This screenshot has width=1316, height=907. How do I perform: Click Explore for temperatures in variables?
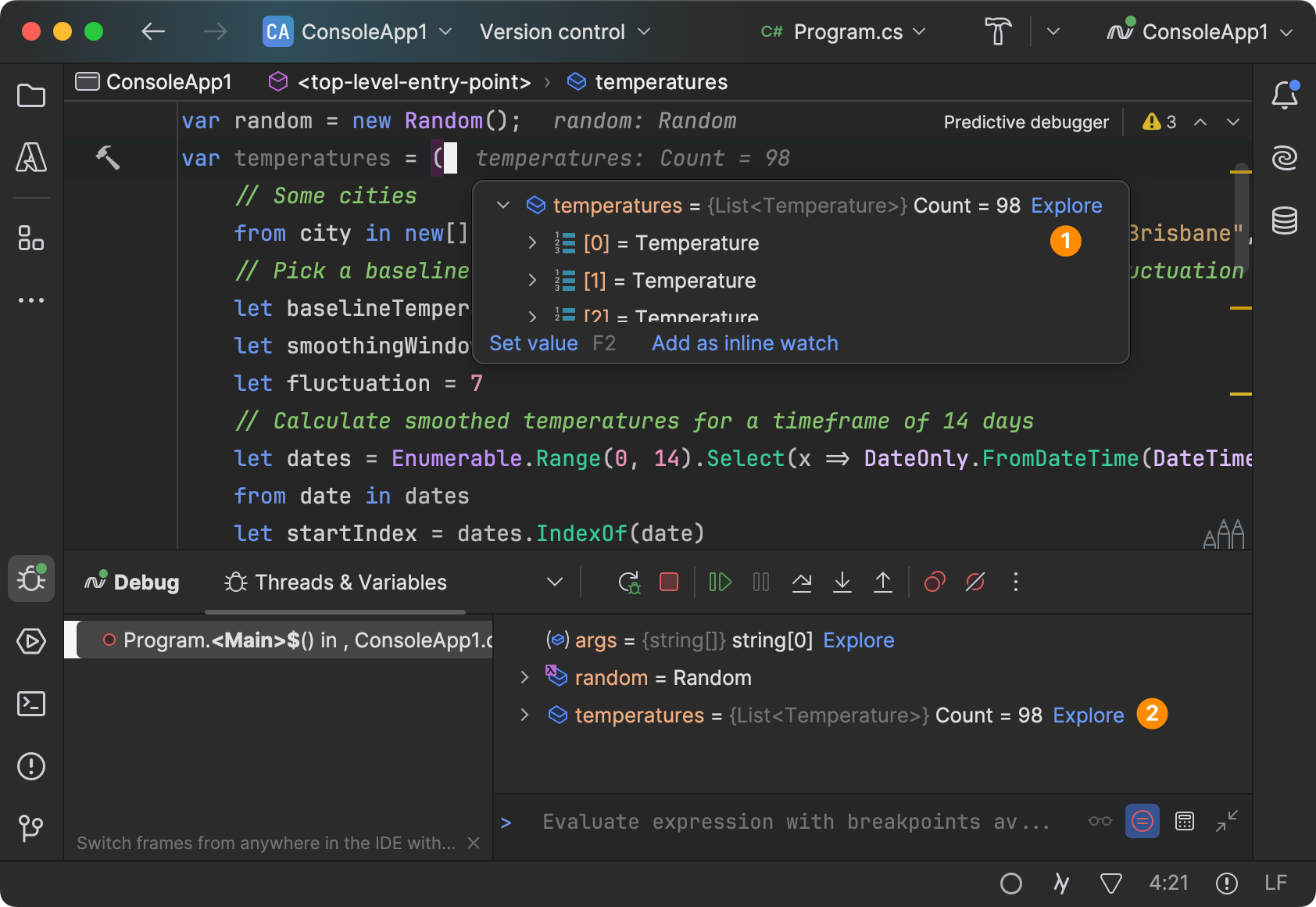1089,715
